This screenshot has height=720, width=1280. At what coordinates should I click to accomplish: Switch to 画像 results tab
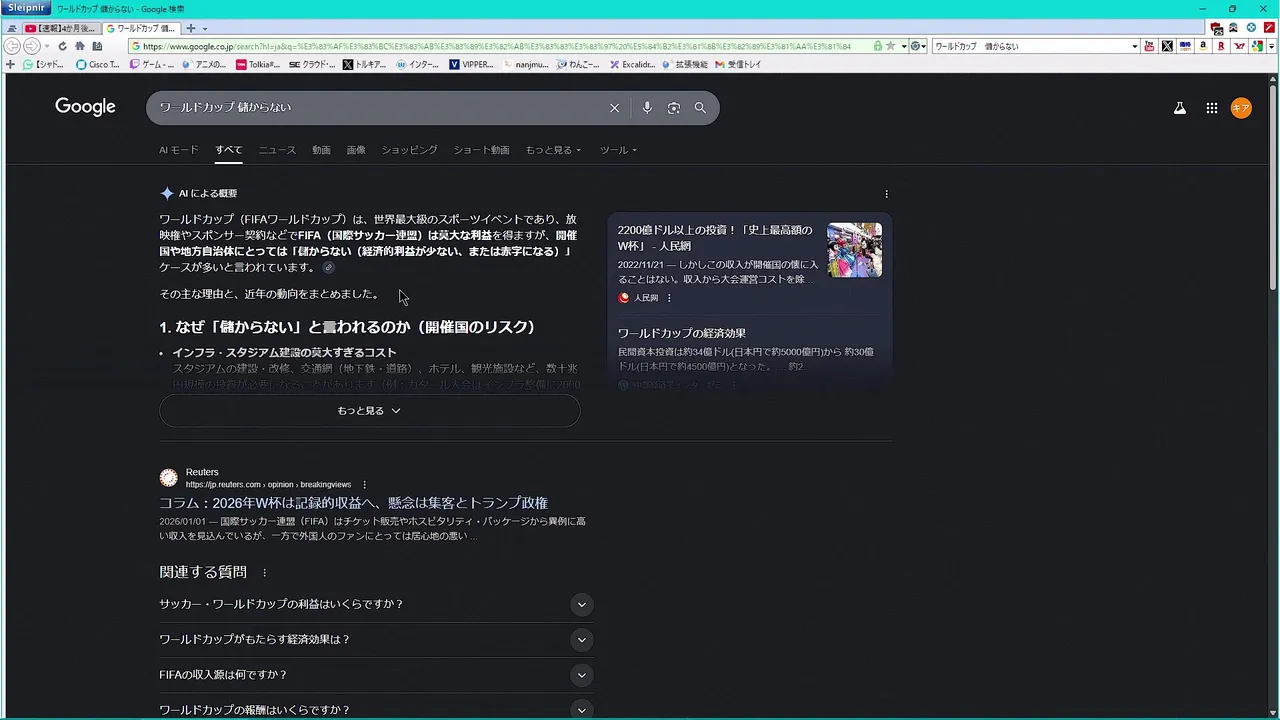pos(356,150)
